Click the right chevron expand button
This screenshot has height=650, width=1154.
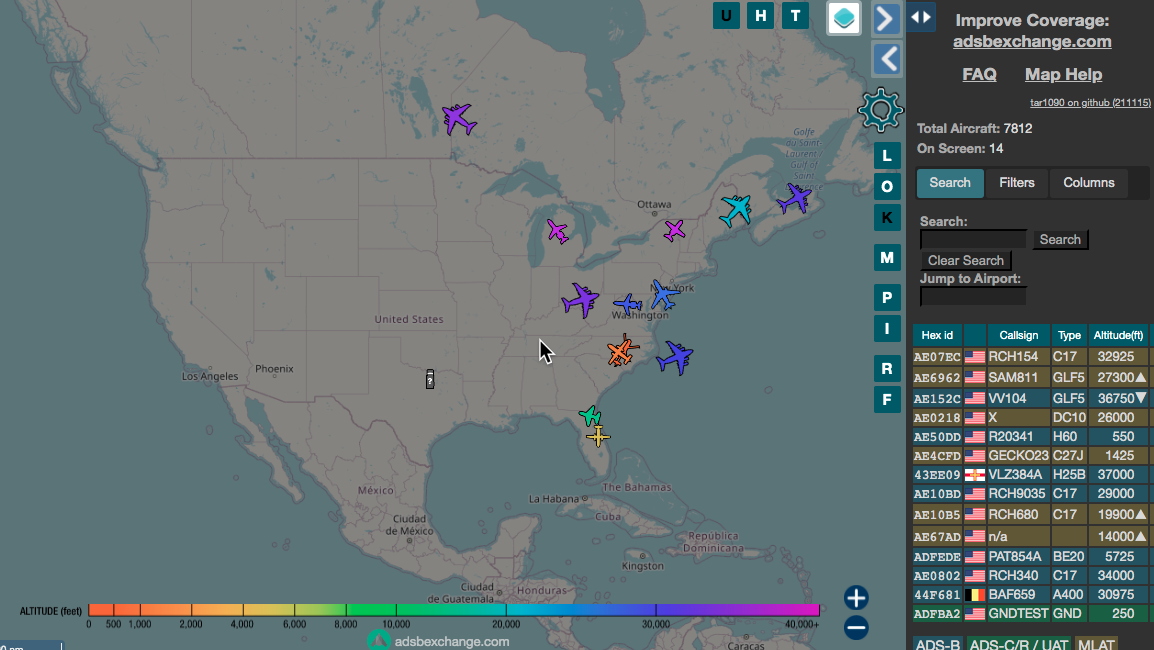(x=887, y=18)
